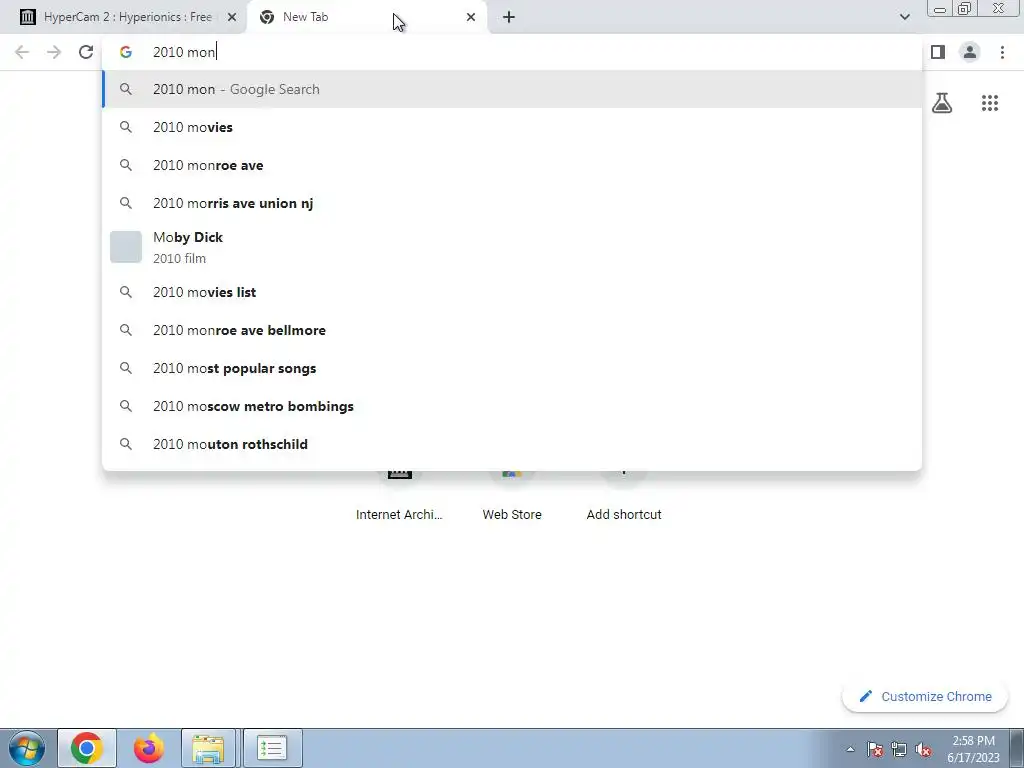1024x768 pixels.
Task: Choose the '2010 movies' suggestion
Action: pos(512,127)
